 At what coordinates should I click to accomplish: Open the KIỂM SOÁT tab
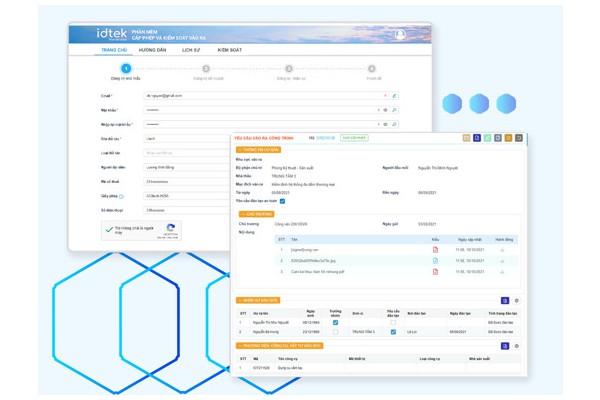230,50
